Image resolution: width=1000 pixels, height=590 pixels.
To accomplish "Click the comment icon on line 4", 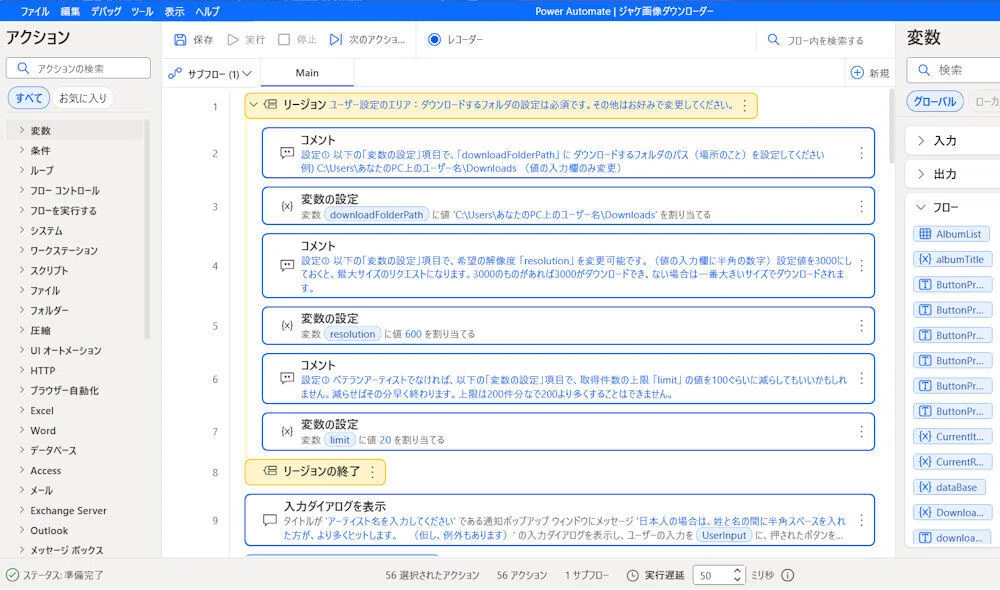I will coord(287,265).
